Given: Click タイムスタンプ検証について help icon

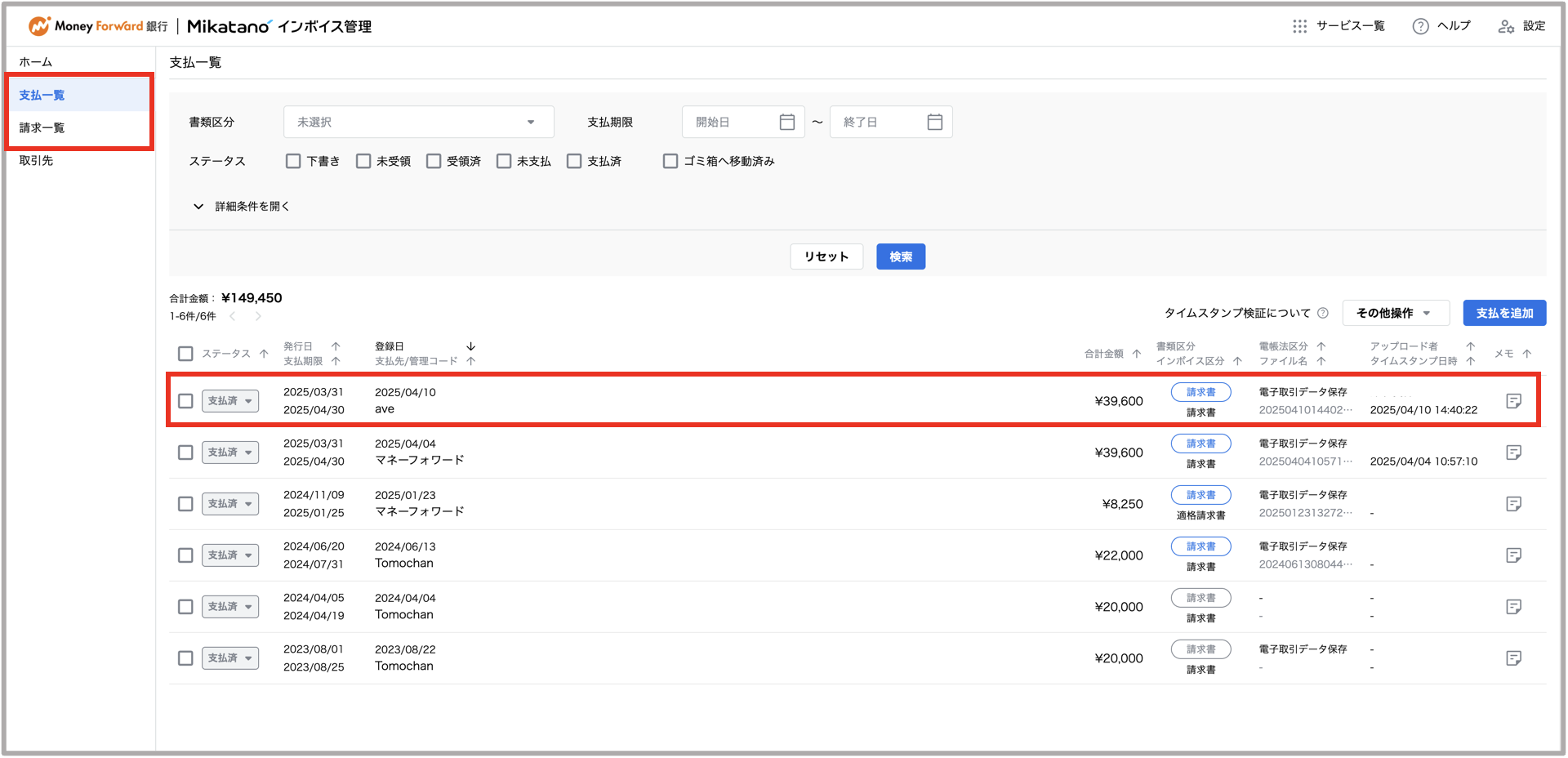Looking at the screenshot, I should [x=1323, y=313].
